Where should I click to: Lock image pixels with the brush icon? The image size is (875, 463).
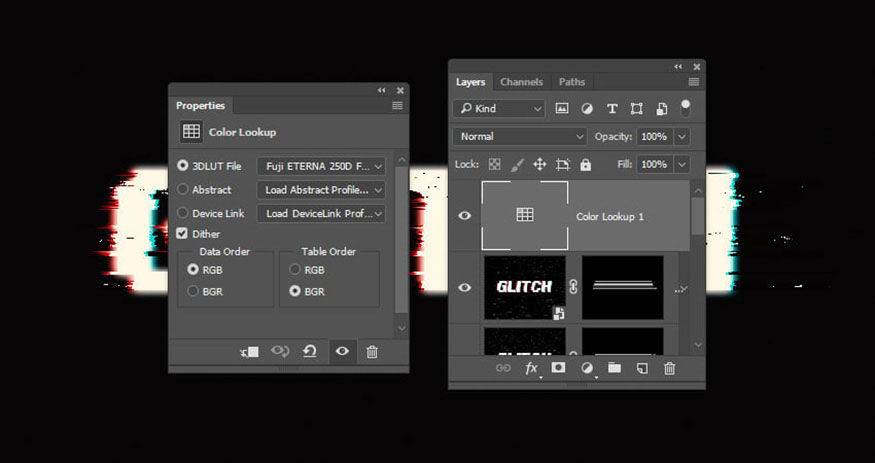point(517,165)
